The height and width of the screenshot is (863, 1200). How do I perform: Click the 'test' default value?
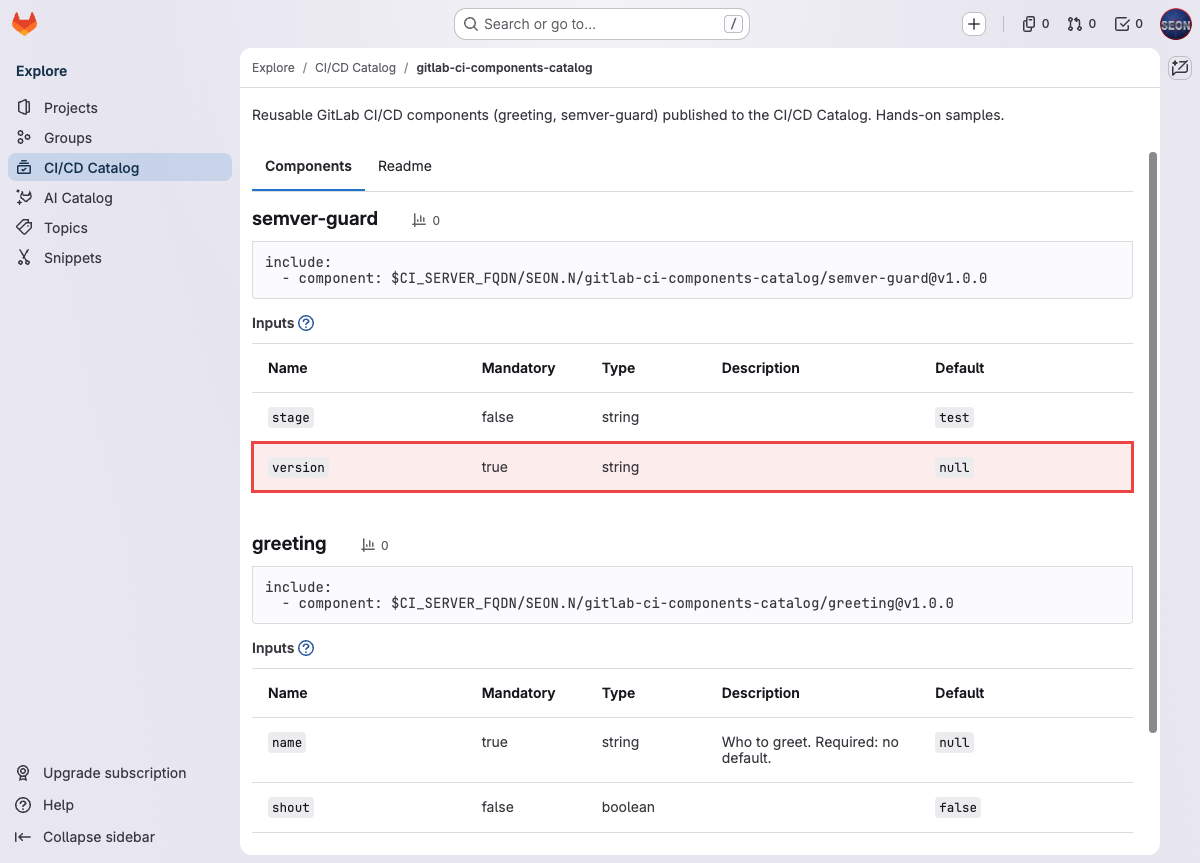click(x=955, y=417)
